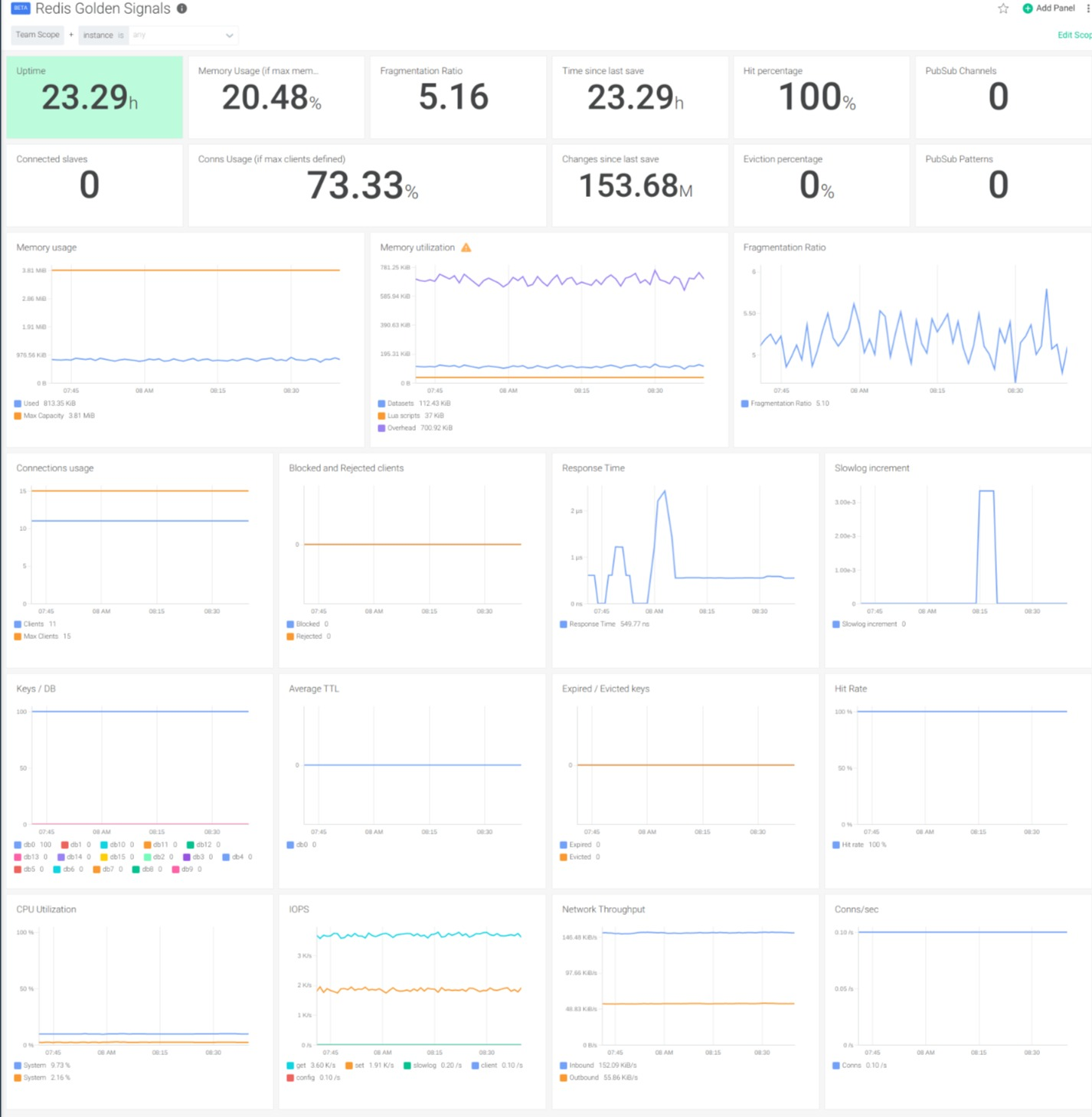The height and width of the screenshot is (1117, 1092).
Task: Toggle the db0 legend entry in Average TTL
Action: 302,844
